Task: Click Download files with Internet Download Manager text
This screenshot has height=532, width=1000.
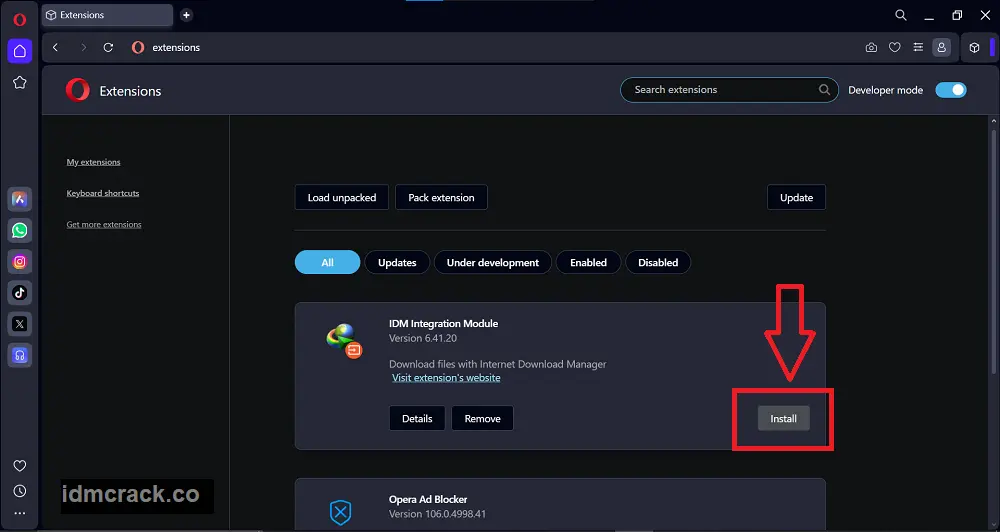Action: [x=497, y=364]
